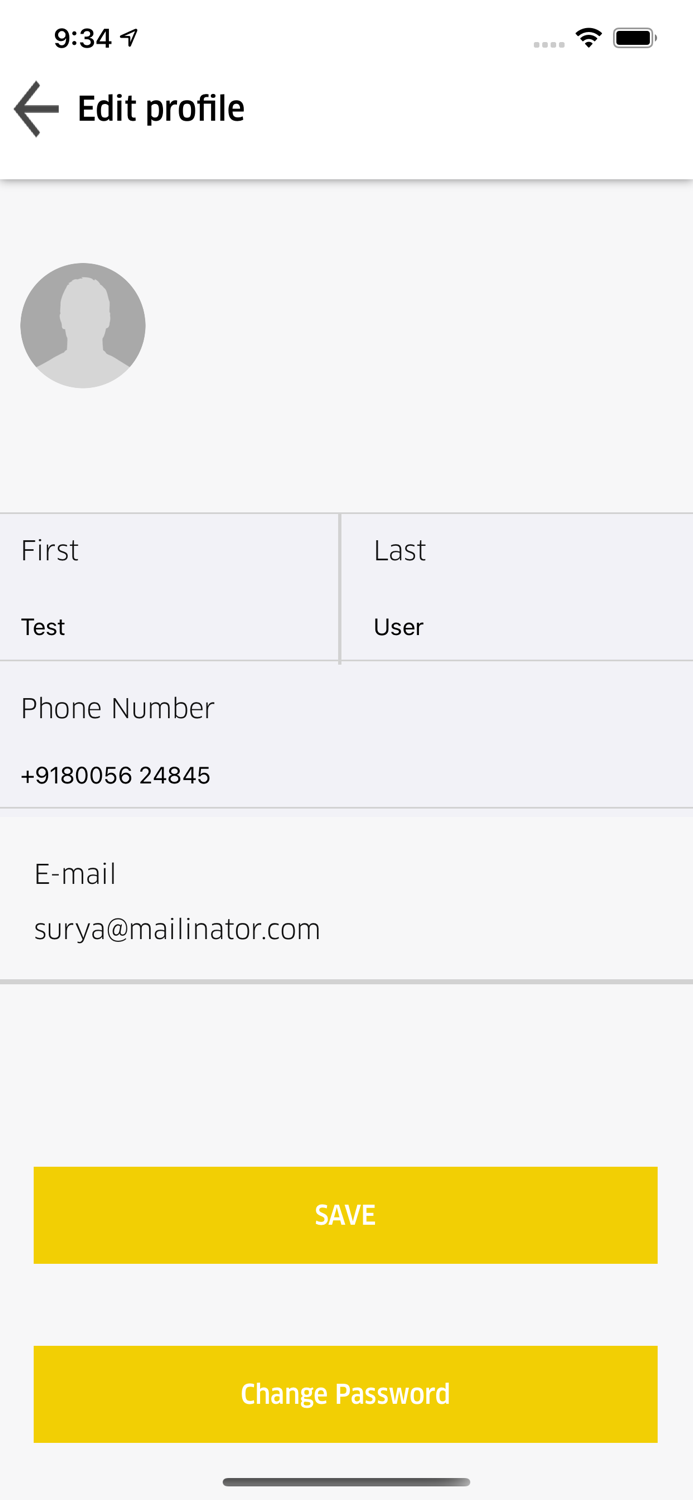Click the location arrow in status bar

(x=129, y=38)
